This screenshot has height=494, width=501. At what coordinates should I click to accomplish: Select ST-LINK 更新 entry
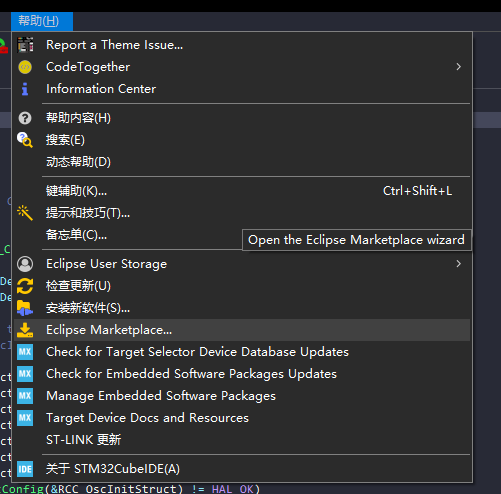pyautogui.click(x=242, y=440)
